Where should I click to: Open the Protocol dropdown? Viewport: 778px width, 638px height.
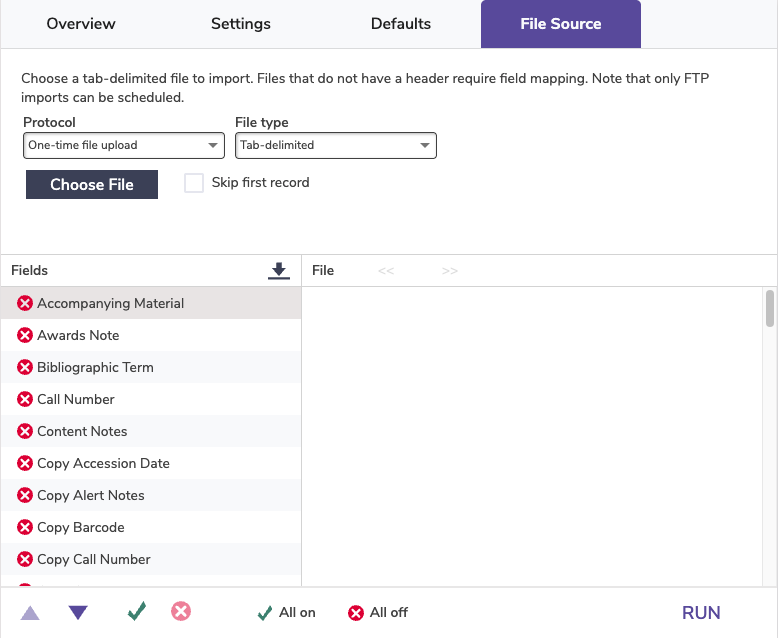pos(124,145)
